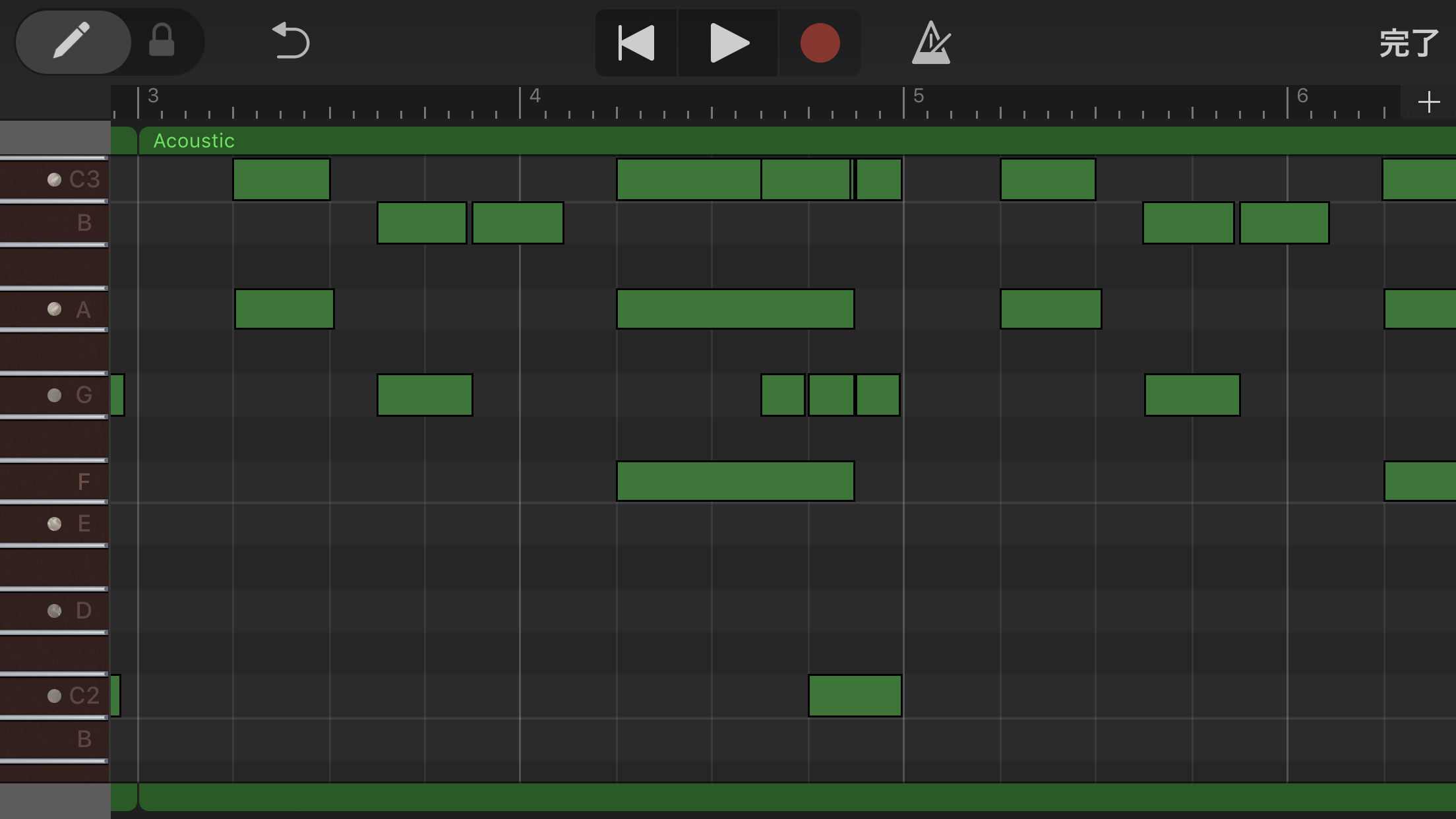Start recording with the red Record button
Viewport: 1456px width, 819px height.
820,43
